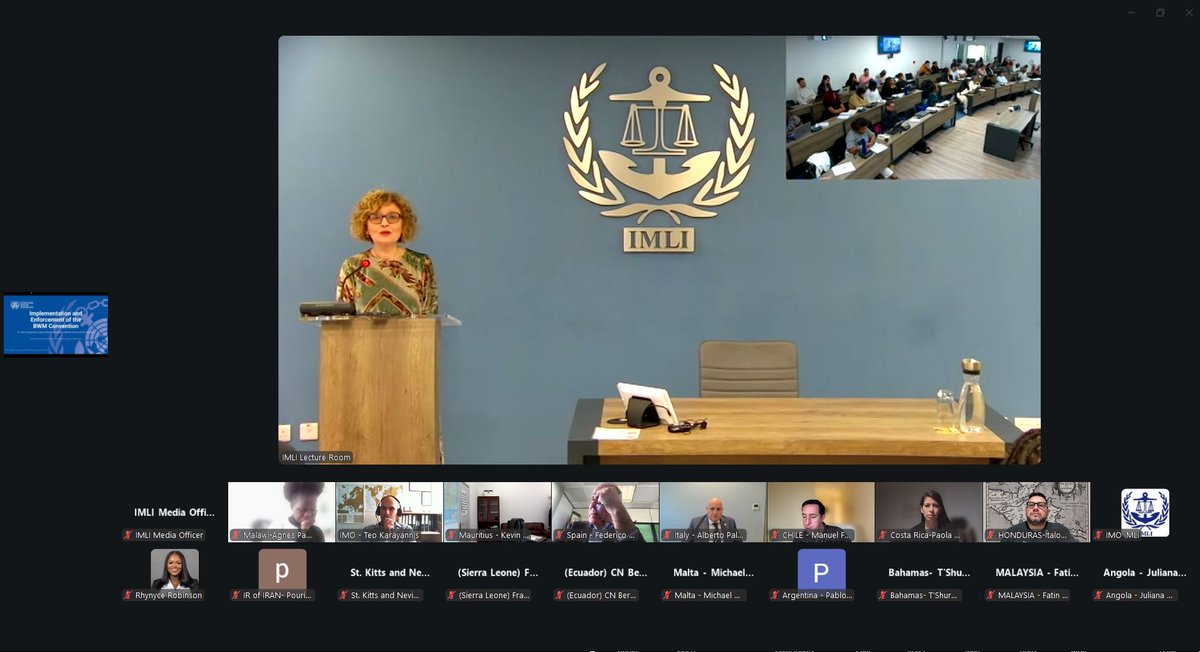Select Rhynyce Robinson's profile photo

click(x=174, y=572)
